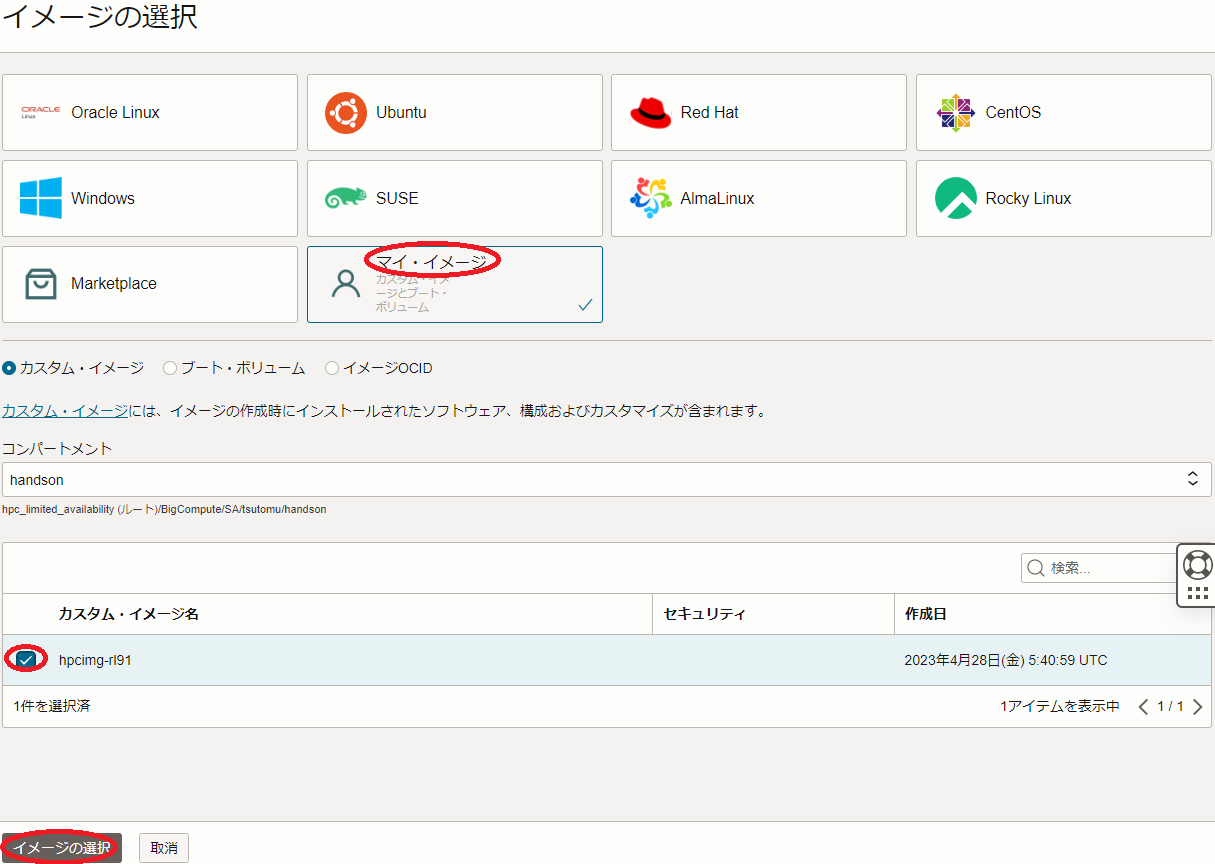1215x864 pixels.
Task: Open the コンパートメント handson dropdown
Action: coord(606,480)
